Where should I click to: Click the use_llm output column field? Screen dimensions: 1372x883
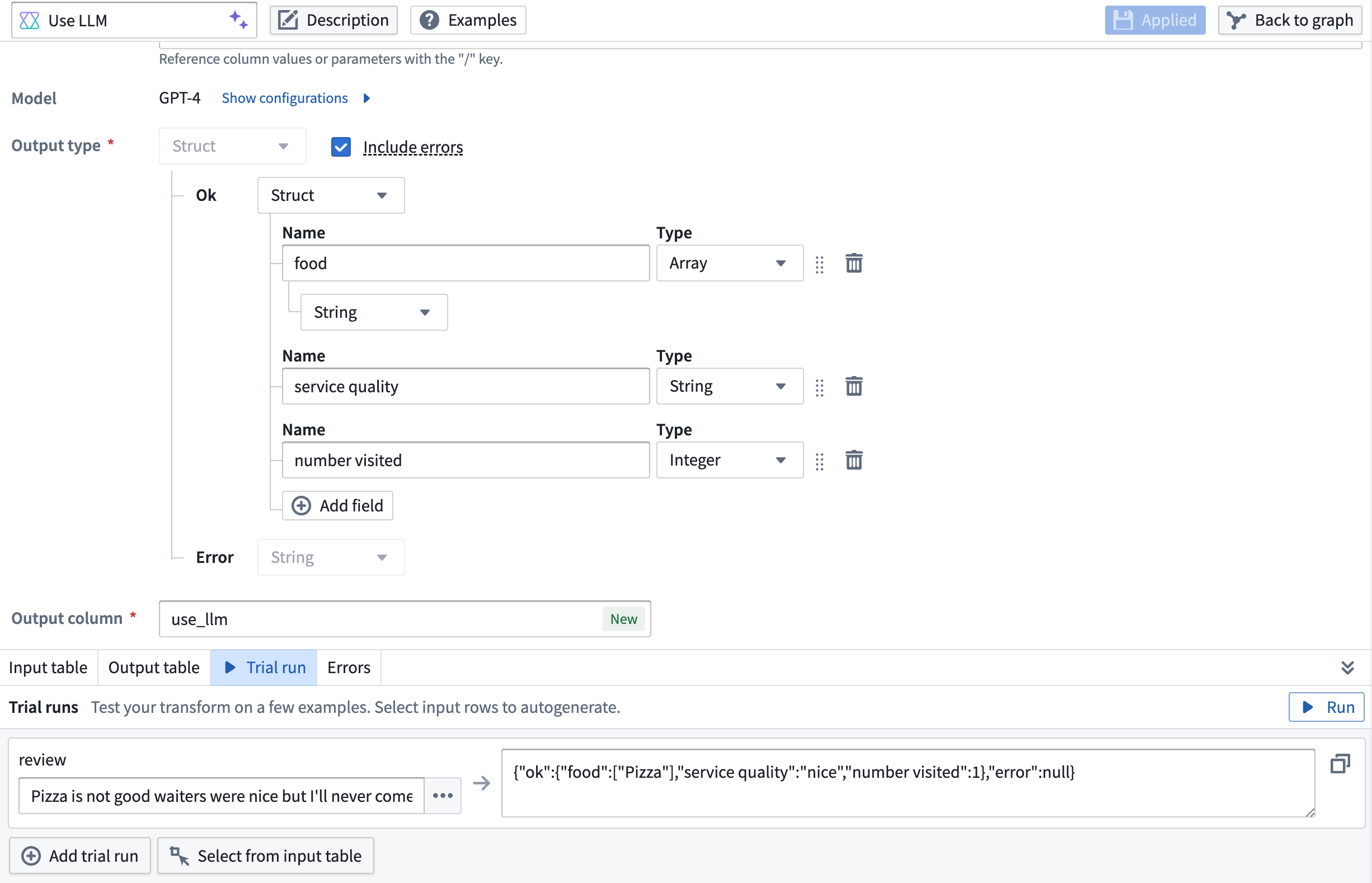405,619
